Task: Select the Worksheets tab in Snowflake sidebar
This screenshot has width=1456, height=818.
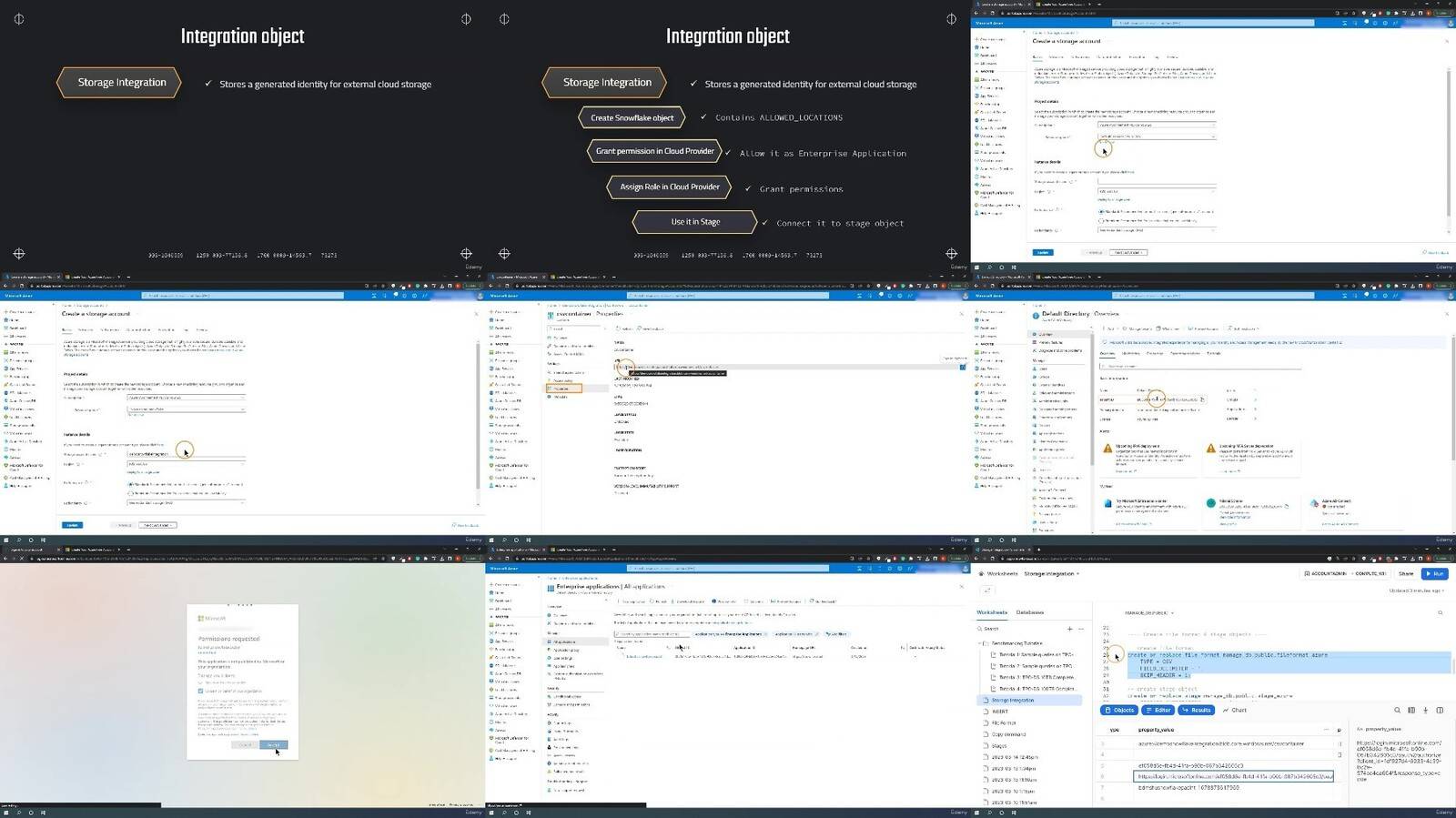Action: point(992,612)
